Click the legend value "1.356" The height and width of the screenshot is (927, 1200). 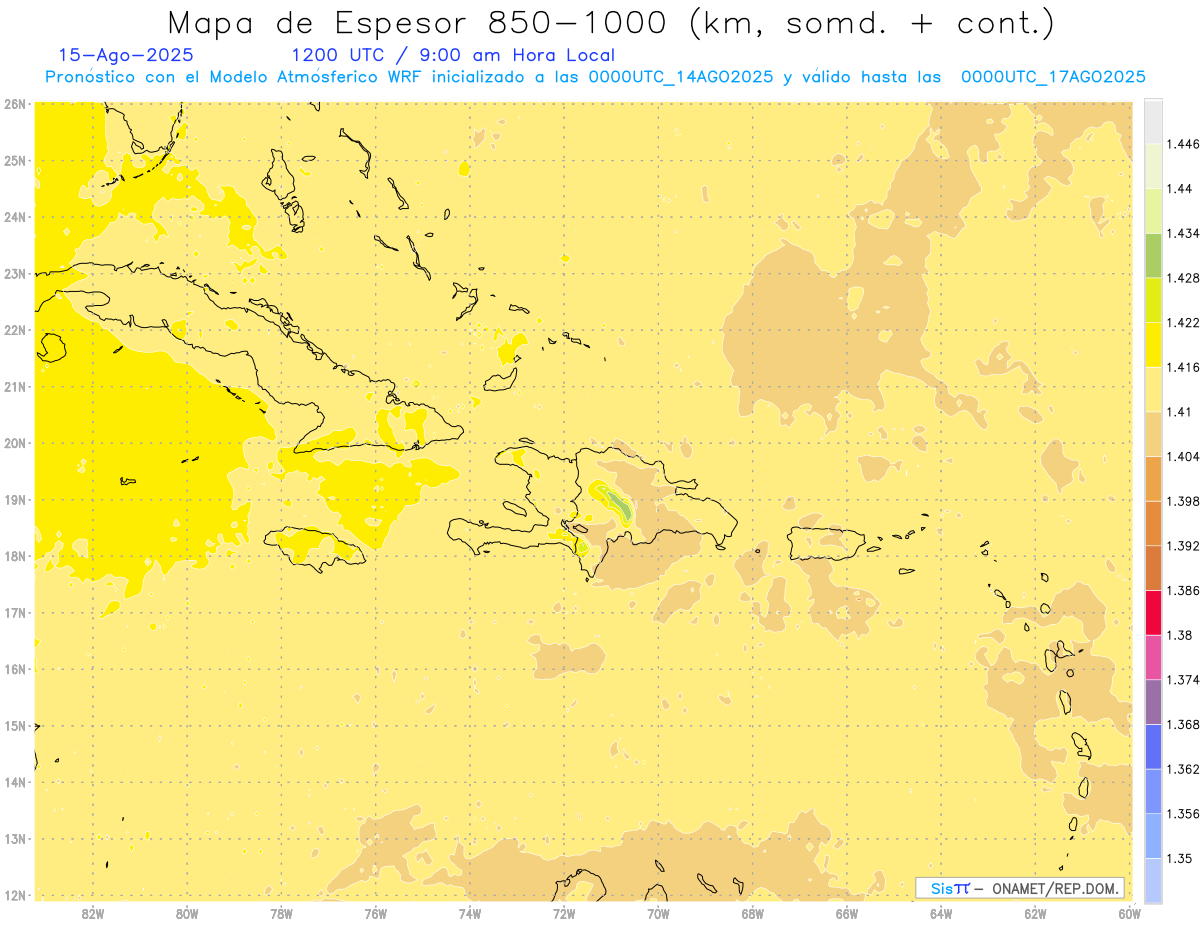click(x=1182, y=814)
